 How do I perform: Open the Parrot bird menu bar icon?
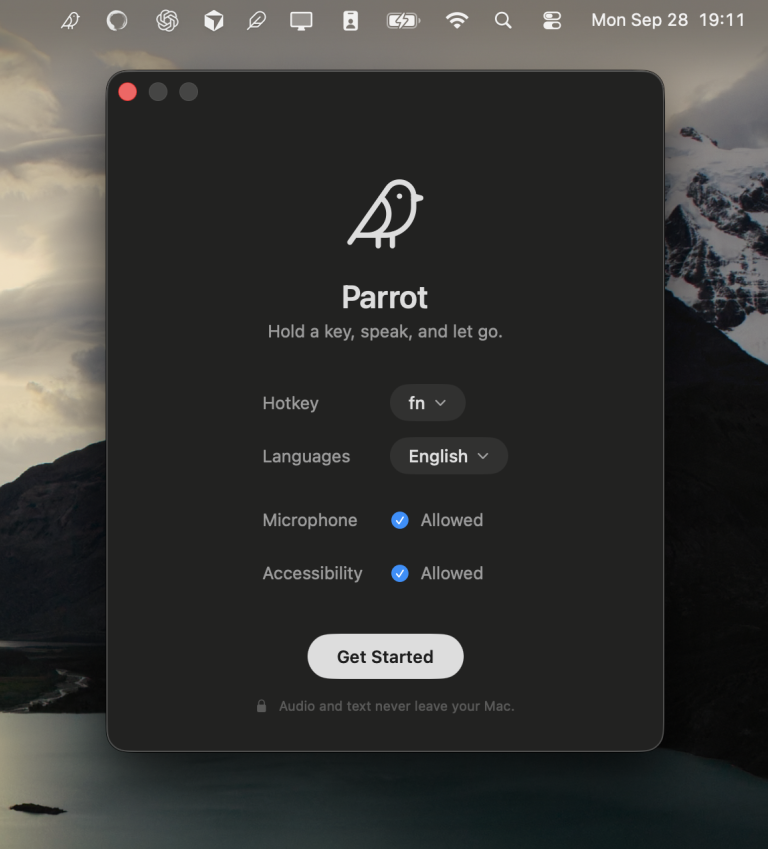coord(70,21)
